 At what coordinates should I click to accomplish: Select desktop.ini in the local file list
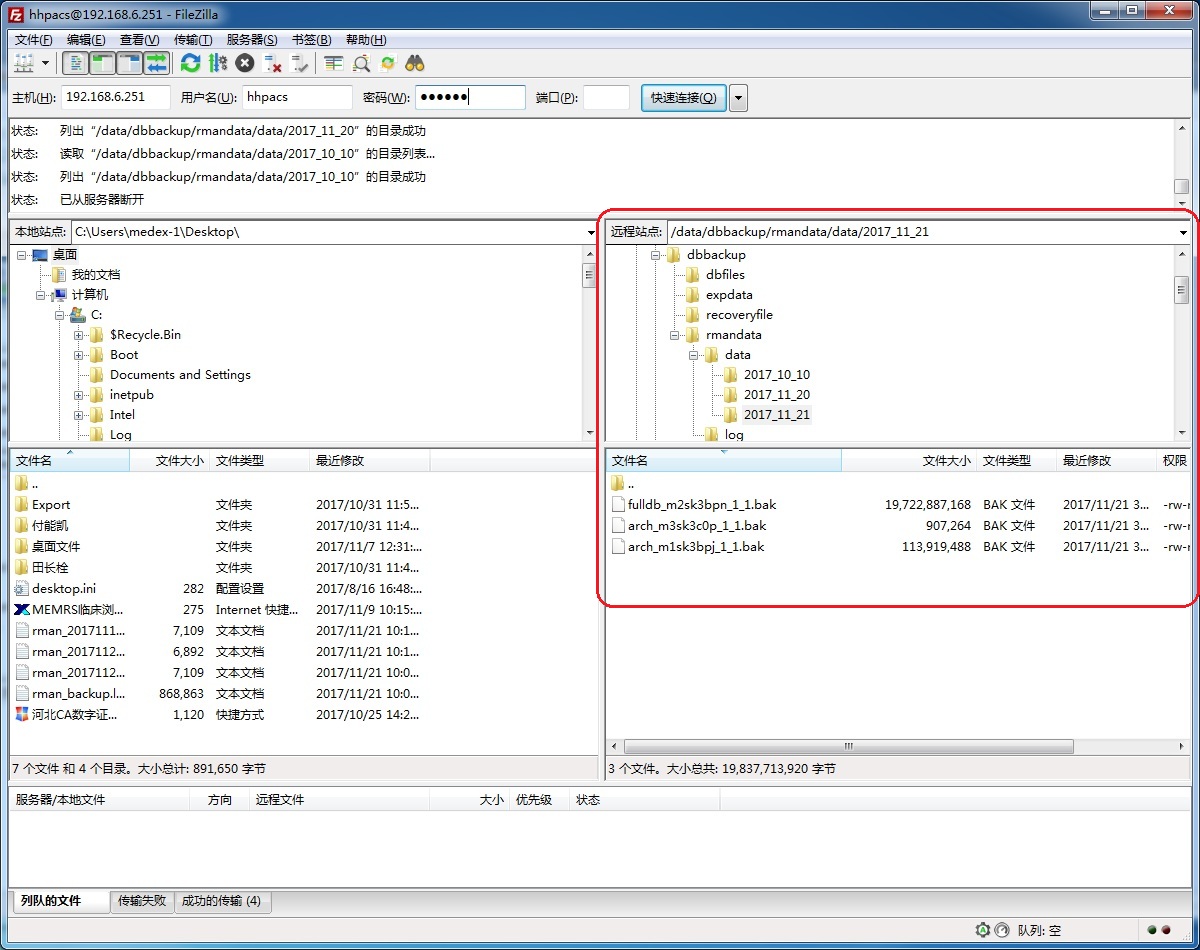coord(64,589)
